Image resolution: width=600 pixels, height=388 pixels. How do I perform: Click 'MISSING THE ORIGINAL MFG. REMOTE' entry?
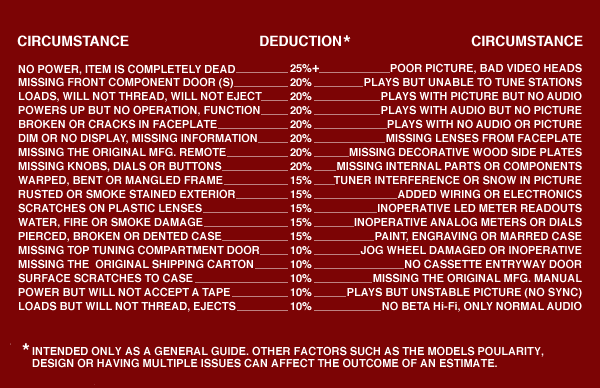tap(122, 152)
